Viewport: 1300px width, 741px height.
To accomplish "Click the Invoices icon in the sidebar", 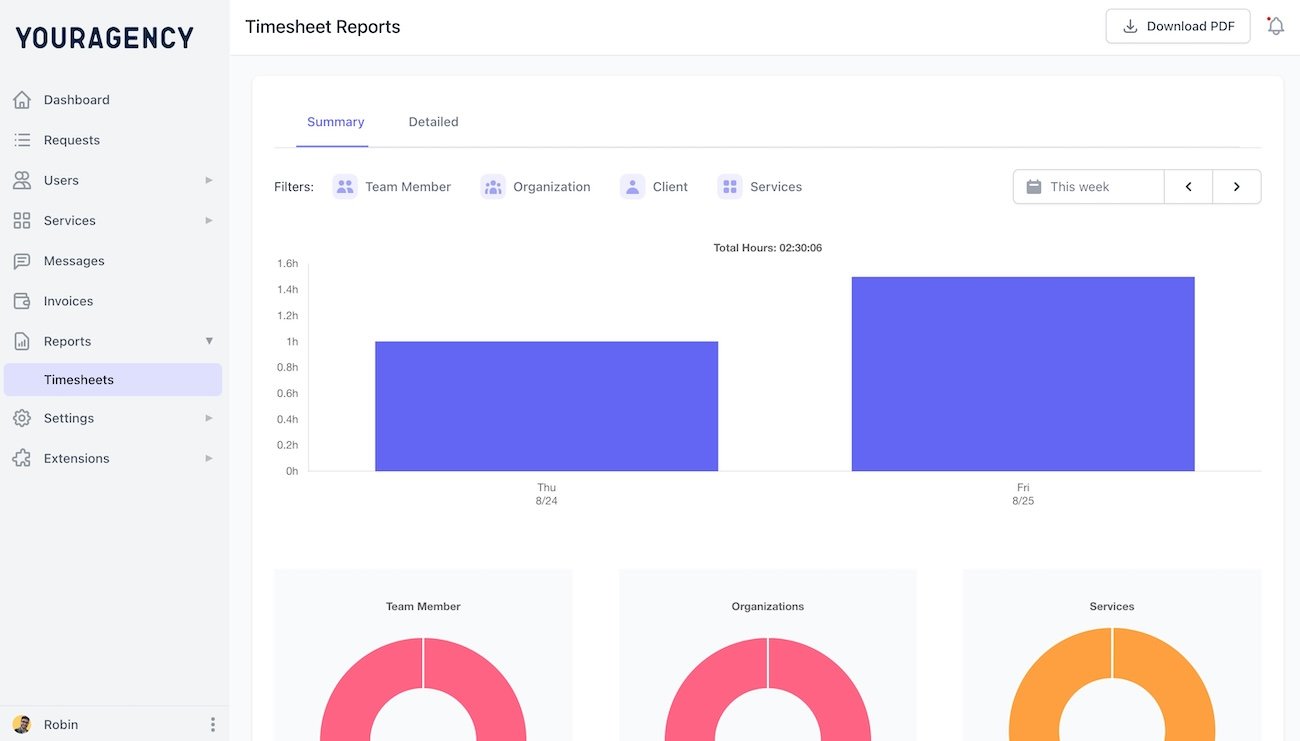I will pos(21,300).
